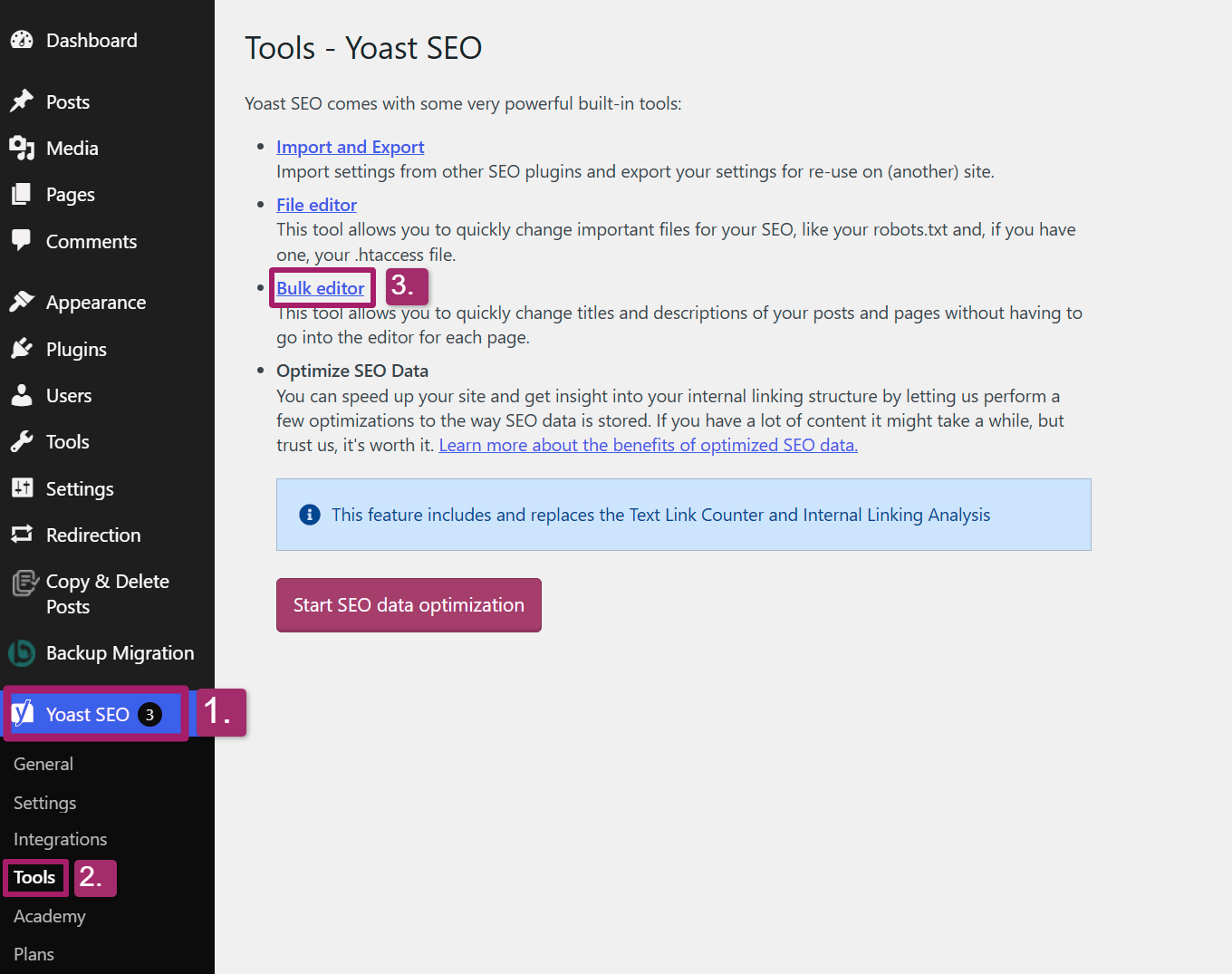Open the Bulk editor link
Image resolution: width=1232 pixels, height=974 pixels.
coord(321,288)
